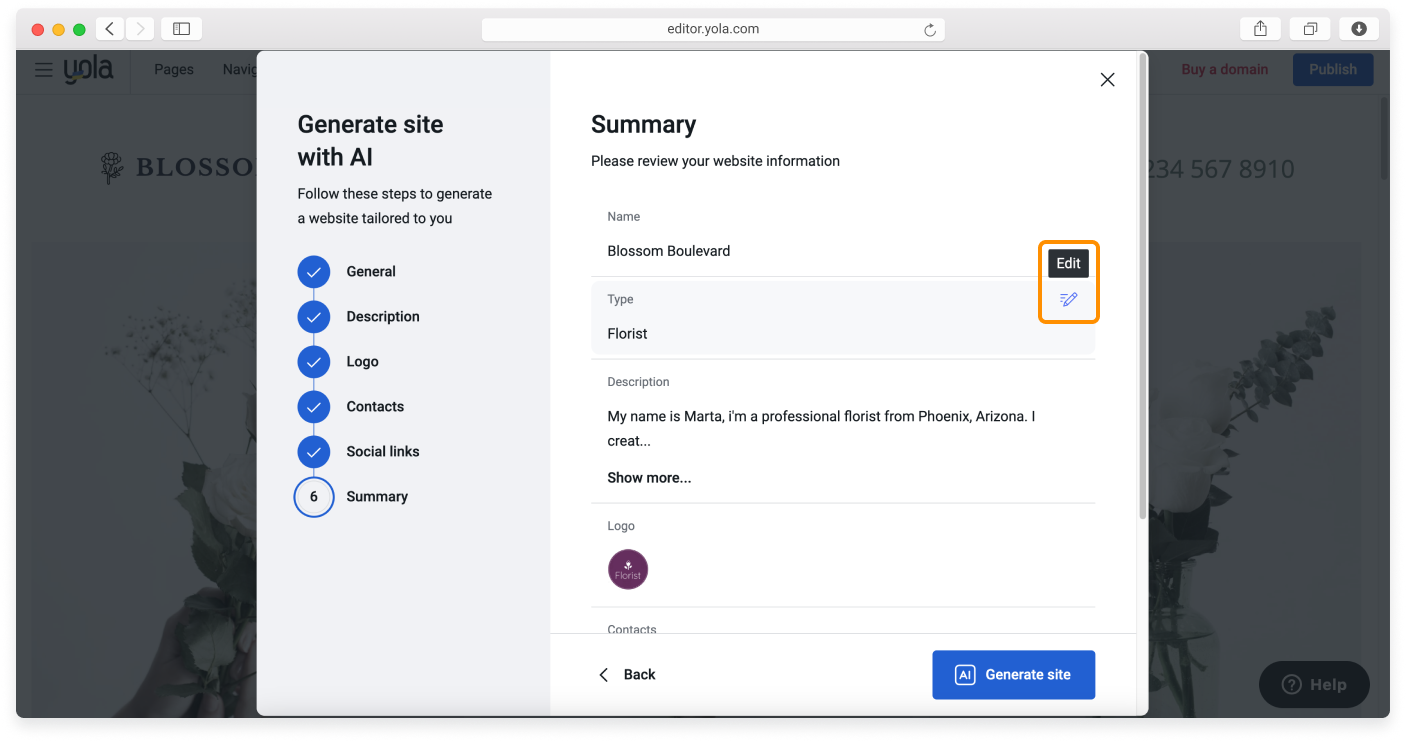This screenshot has height=742, width=1406.
Task: Toggle the Safari sidebar button
Action: click(x=181, y=29)
